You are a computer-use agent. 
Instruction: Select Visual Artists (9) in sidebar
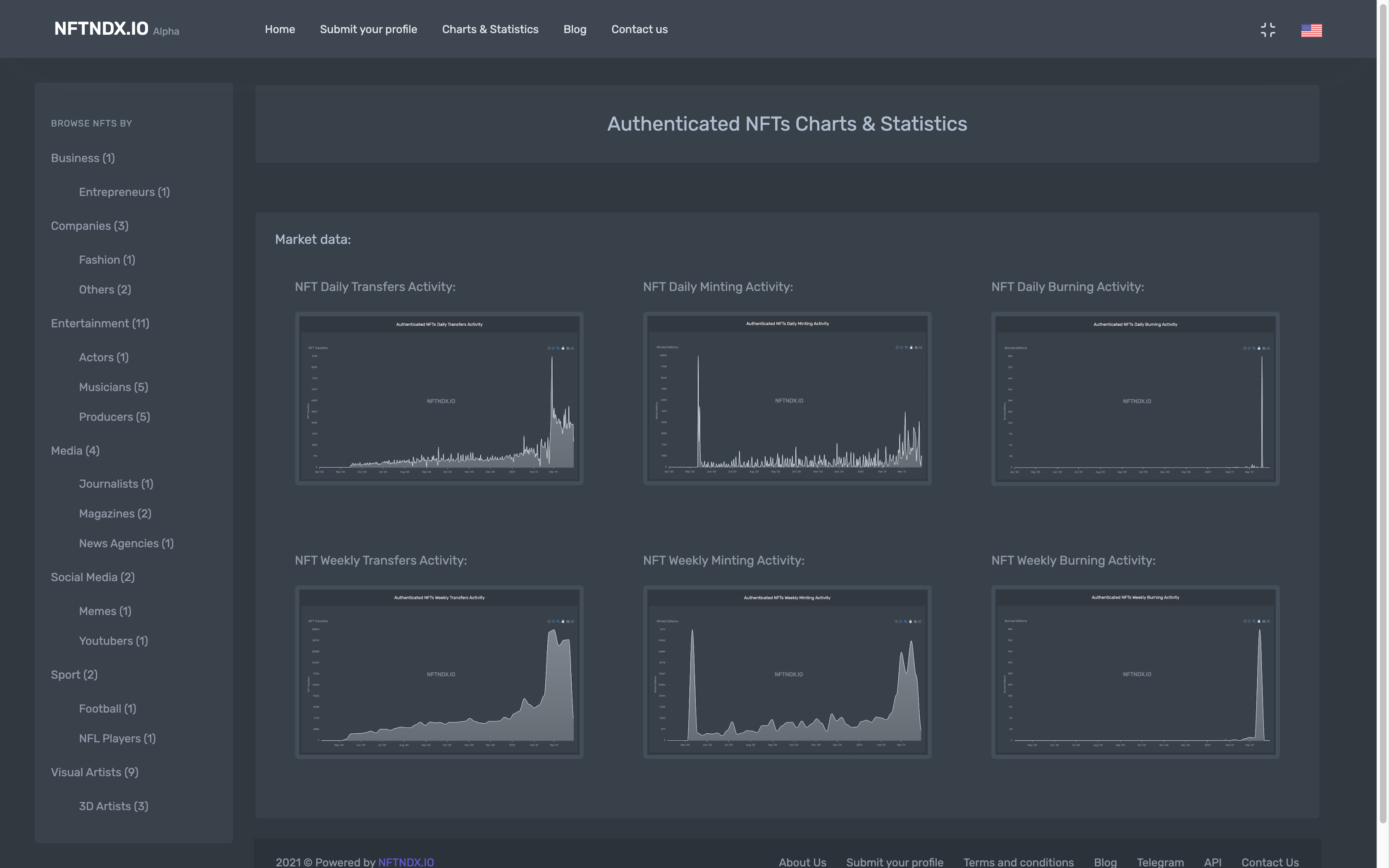pos(94,772)
